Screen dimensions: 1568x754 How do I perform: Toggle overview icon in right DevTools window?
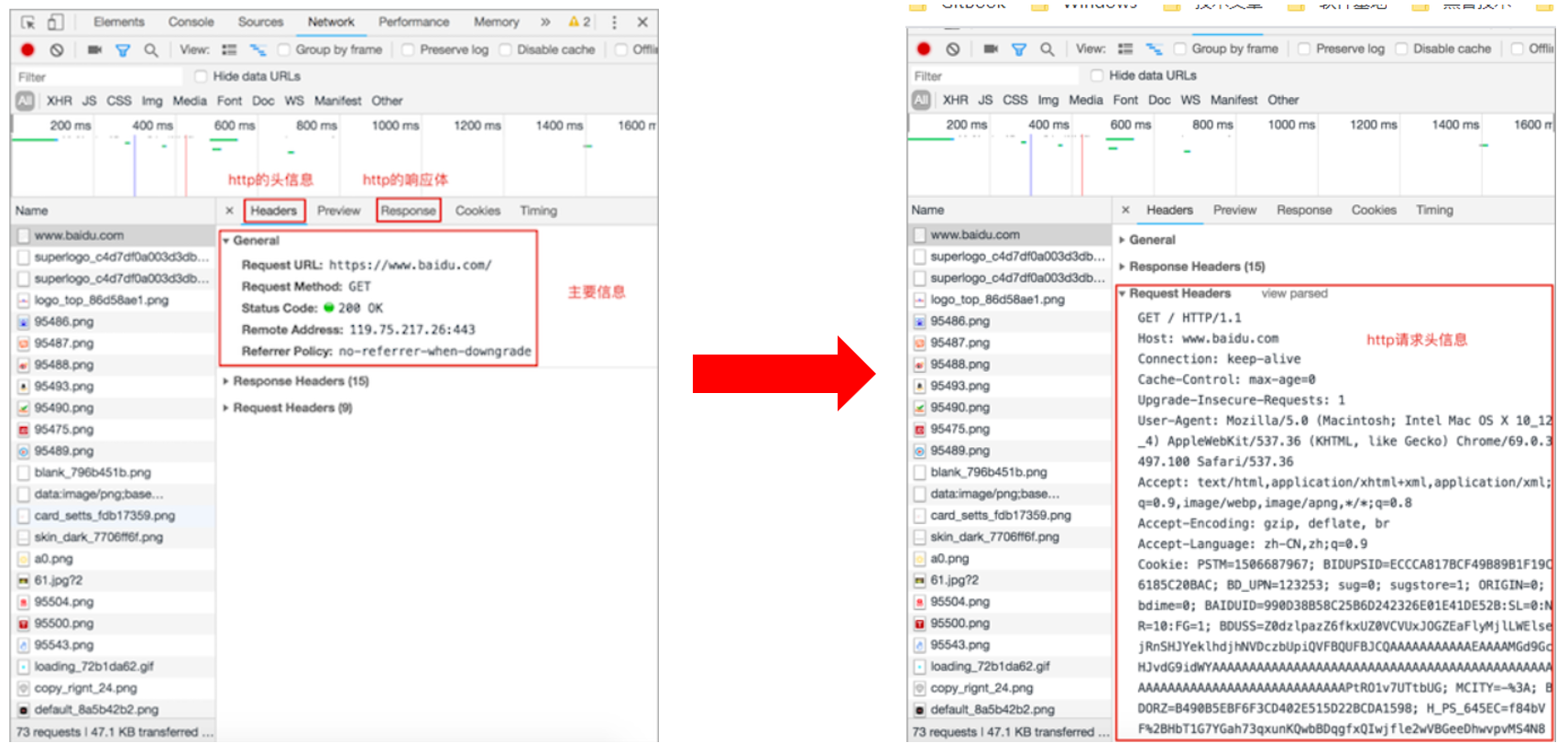click(x=1154, y=49)
